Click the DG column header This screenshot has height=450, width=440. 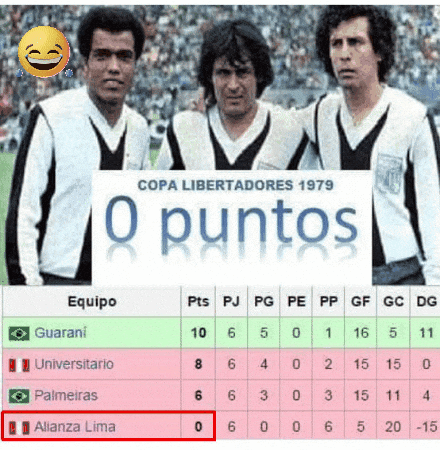click(x=426, y=301)
